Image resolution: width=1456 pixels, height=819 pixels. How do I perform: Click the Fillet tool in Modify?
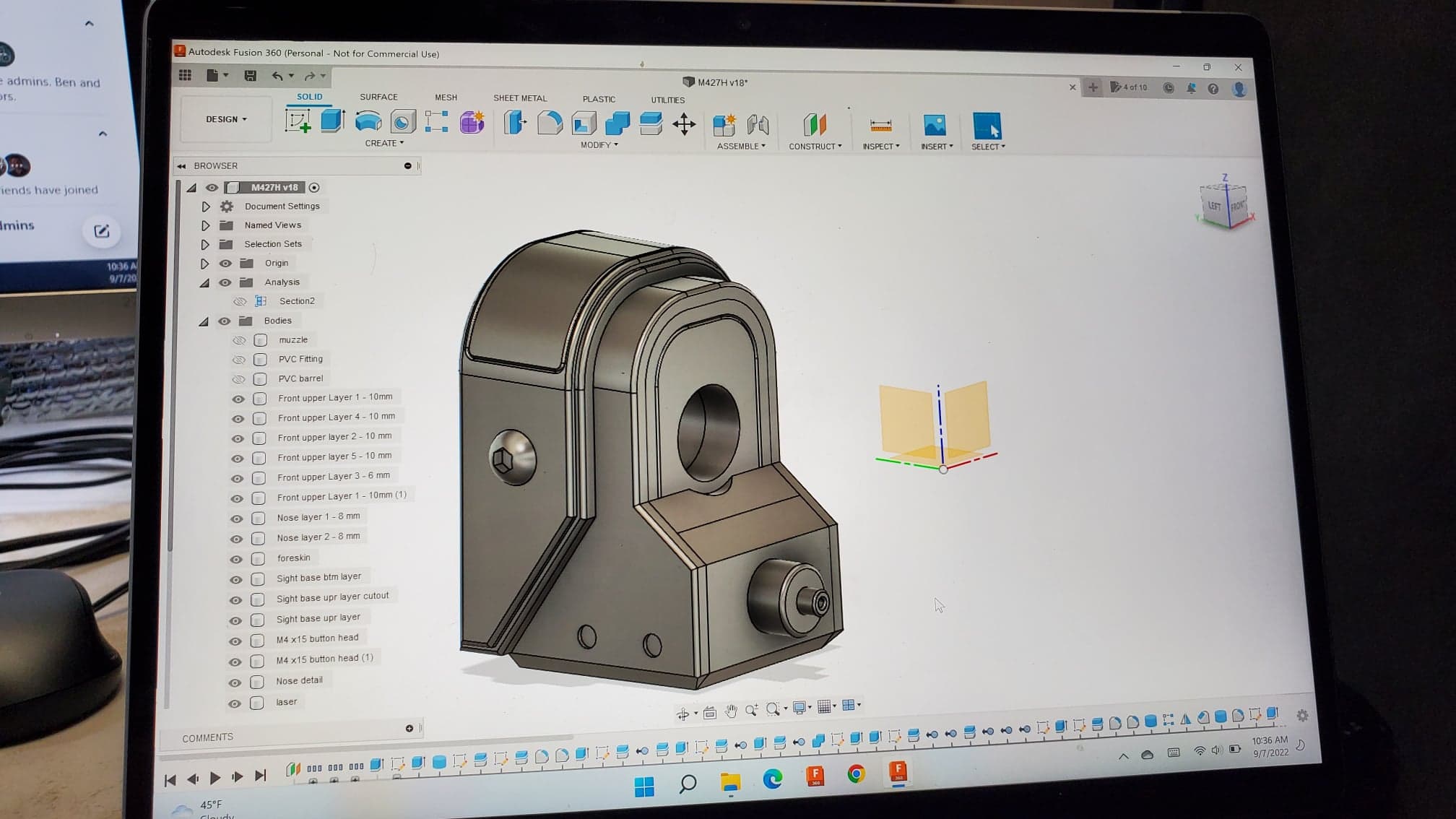550,123
